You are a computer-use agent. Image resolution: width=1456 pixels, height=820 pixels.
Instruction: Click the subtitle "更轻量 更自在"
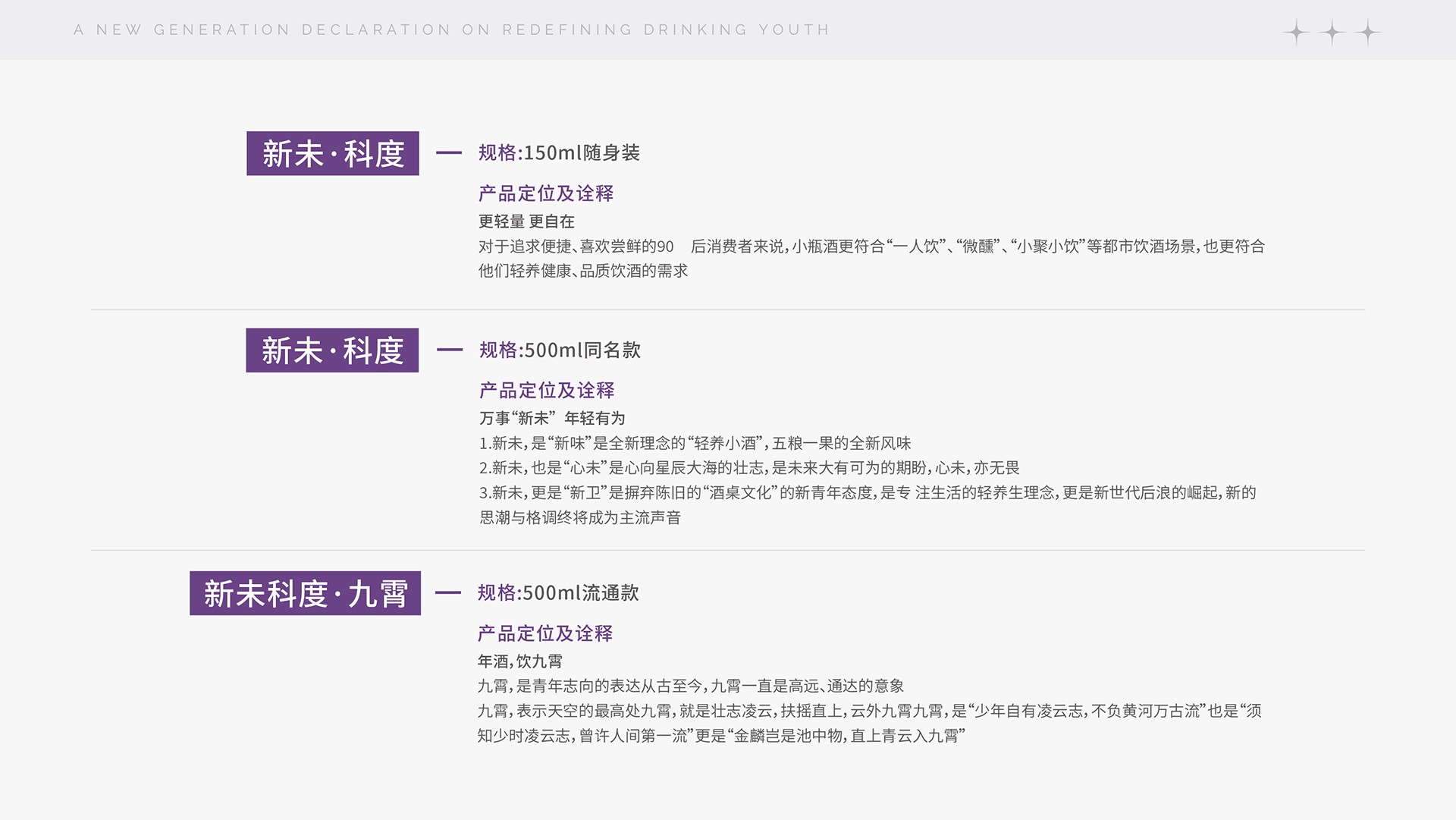click(526, 221)
